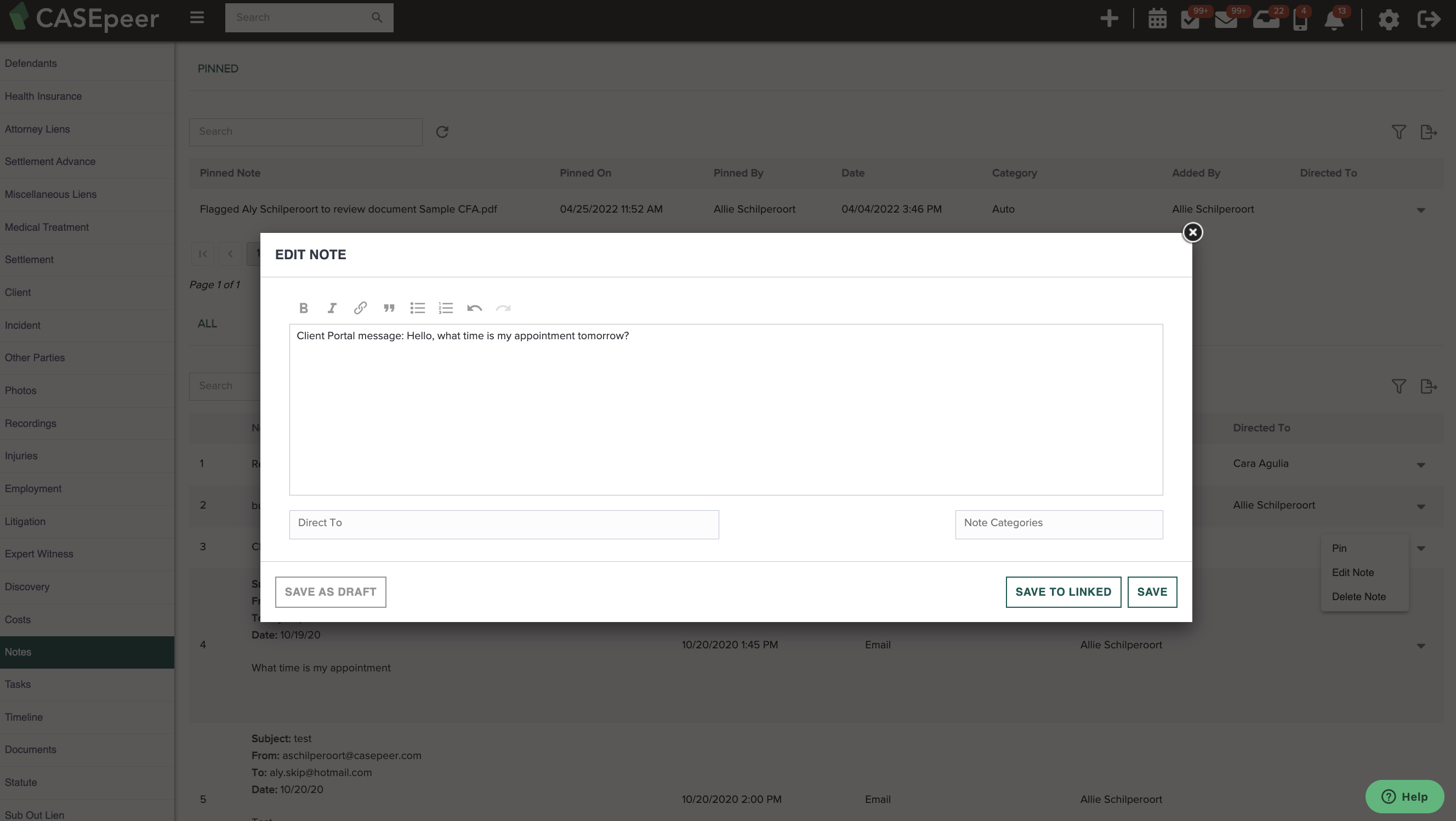Click the CASEpeer logo

click(84, 18)
